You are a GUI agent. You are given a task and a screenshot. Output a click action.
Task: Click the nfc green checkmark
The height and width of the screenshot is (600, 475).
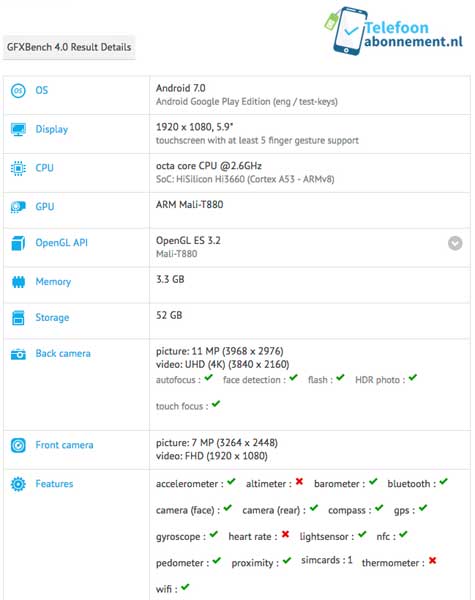pos(403,534)
